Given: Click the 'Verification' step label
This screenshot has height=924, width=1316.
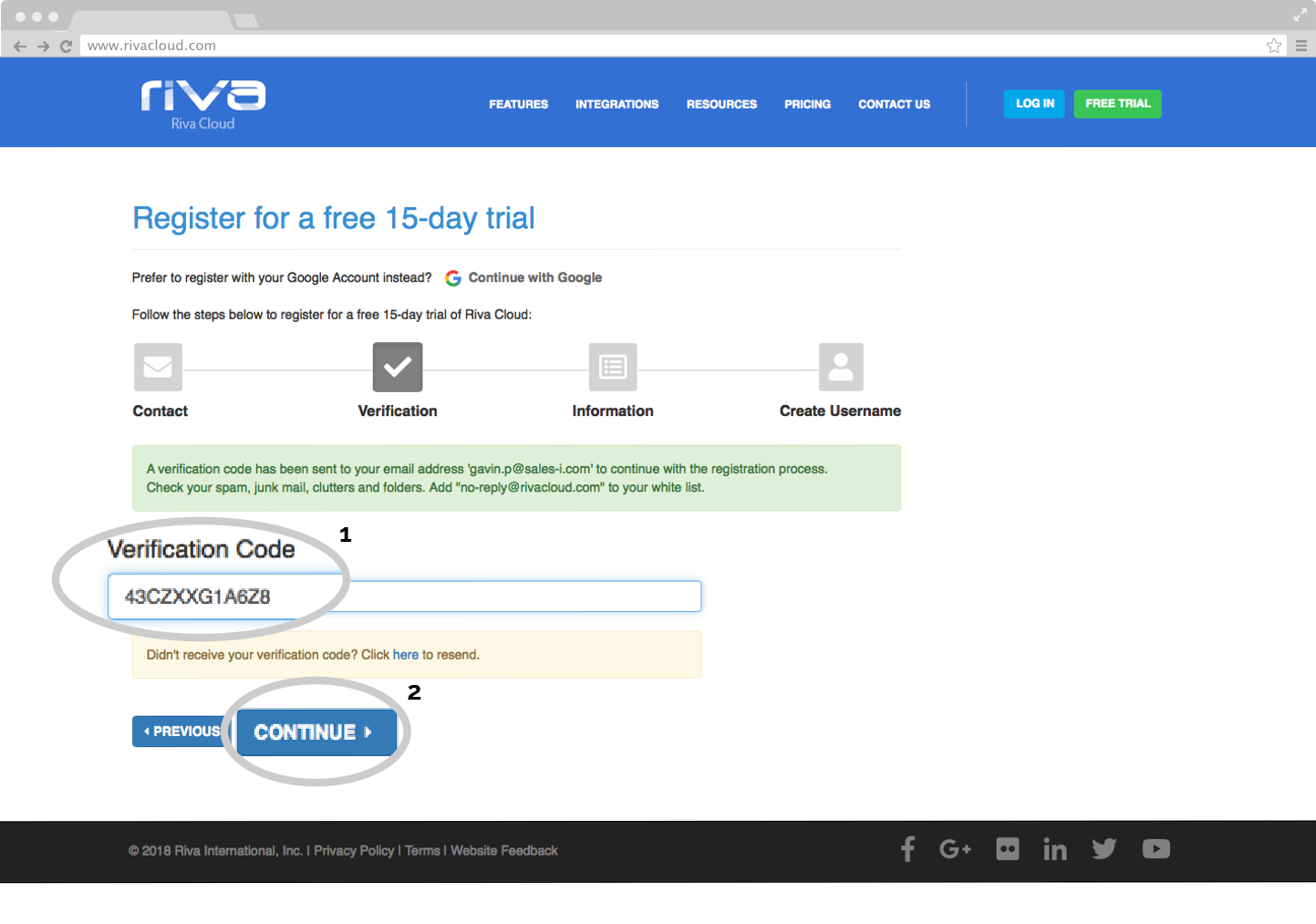Looking at the screenshot, I should click(x=398, y=411).
